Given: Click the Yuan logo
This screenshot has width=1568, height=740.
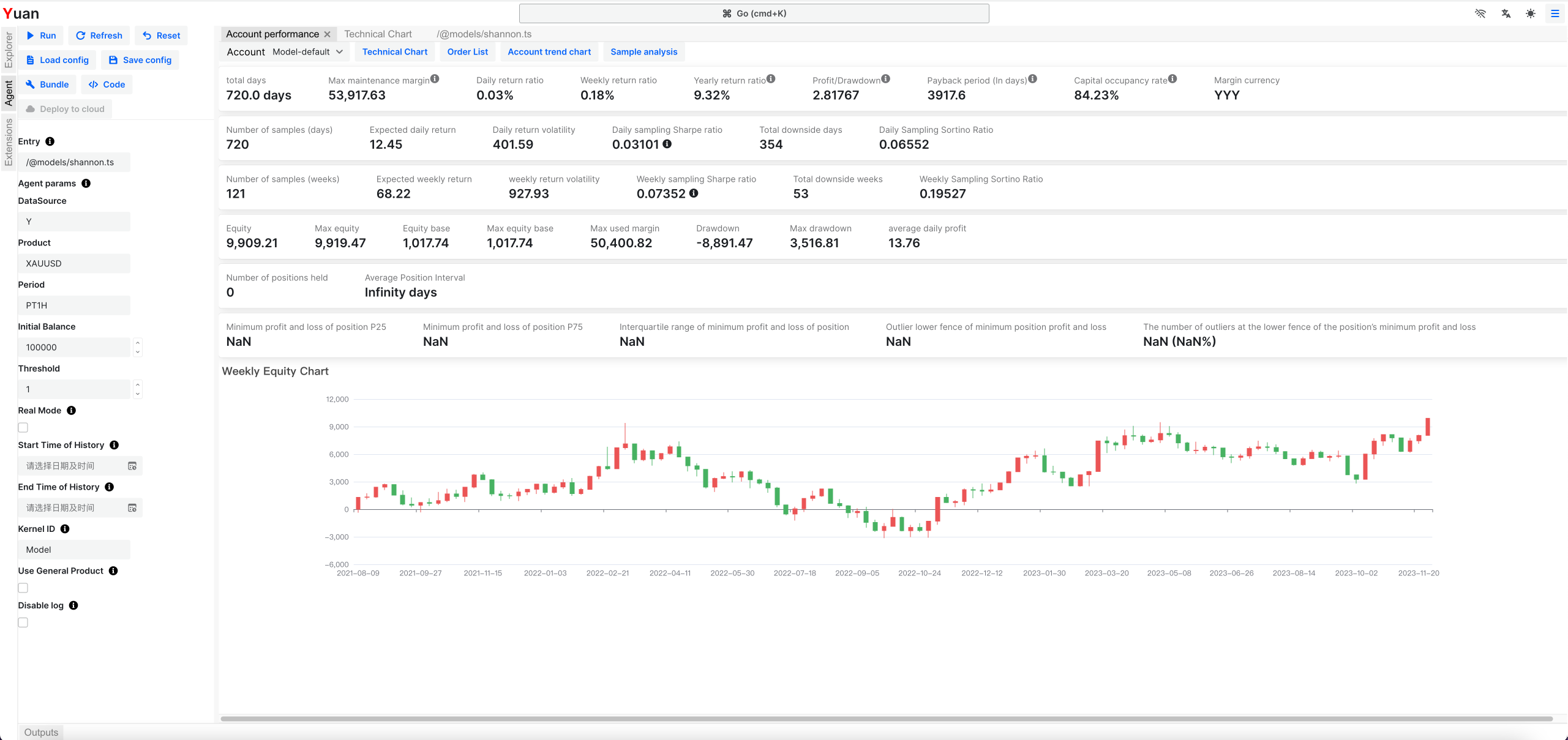Looking at the screenshot, I should 21,13.
